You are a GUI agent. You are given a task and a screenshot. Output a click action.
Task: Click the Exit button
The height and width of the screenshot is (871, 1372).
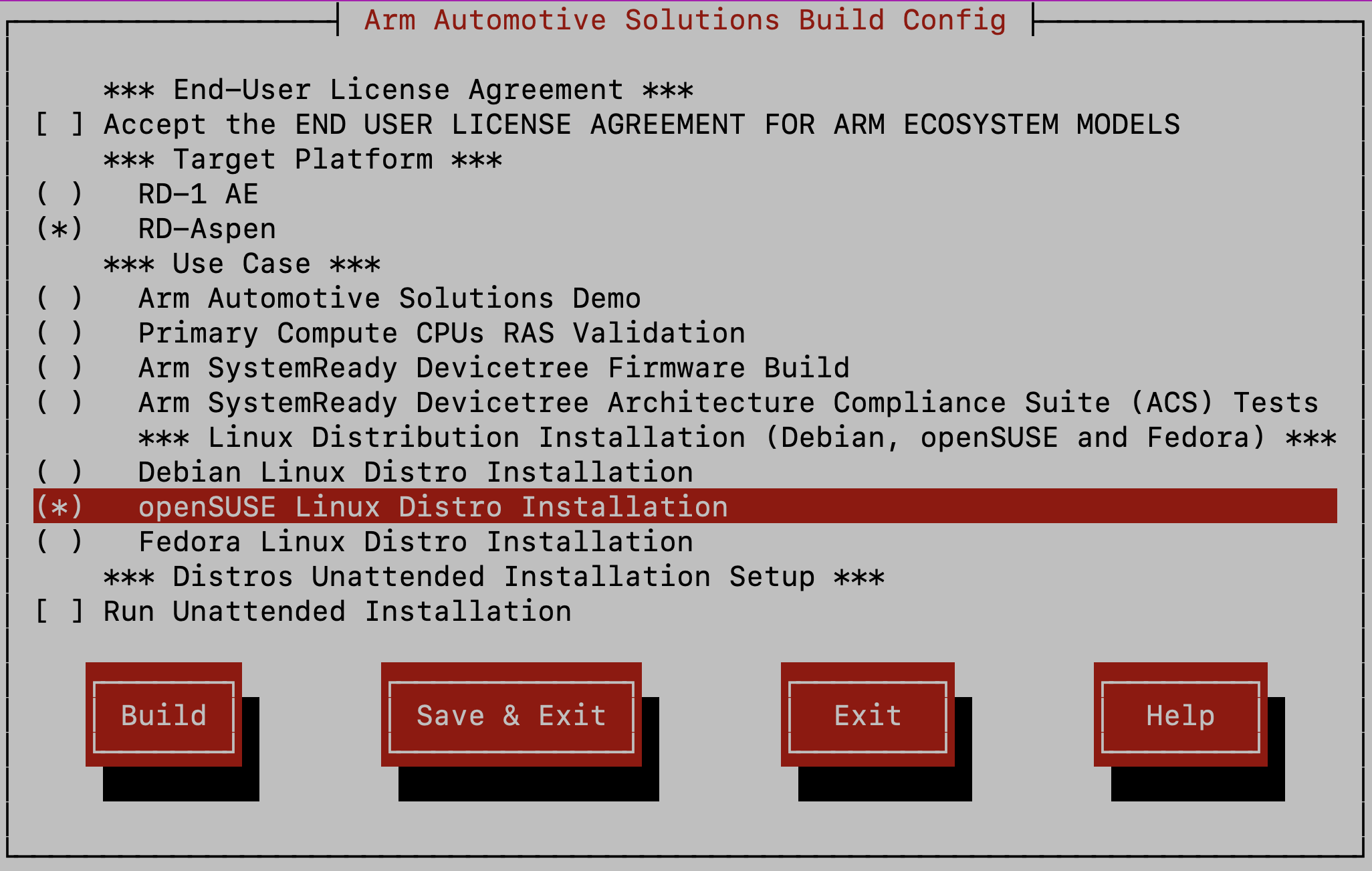click(868, 715)
